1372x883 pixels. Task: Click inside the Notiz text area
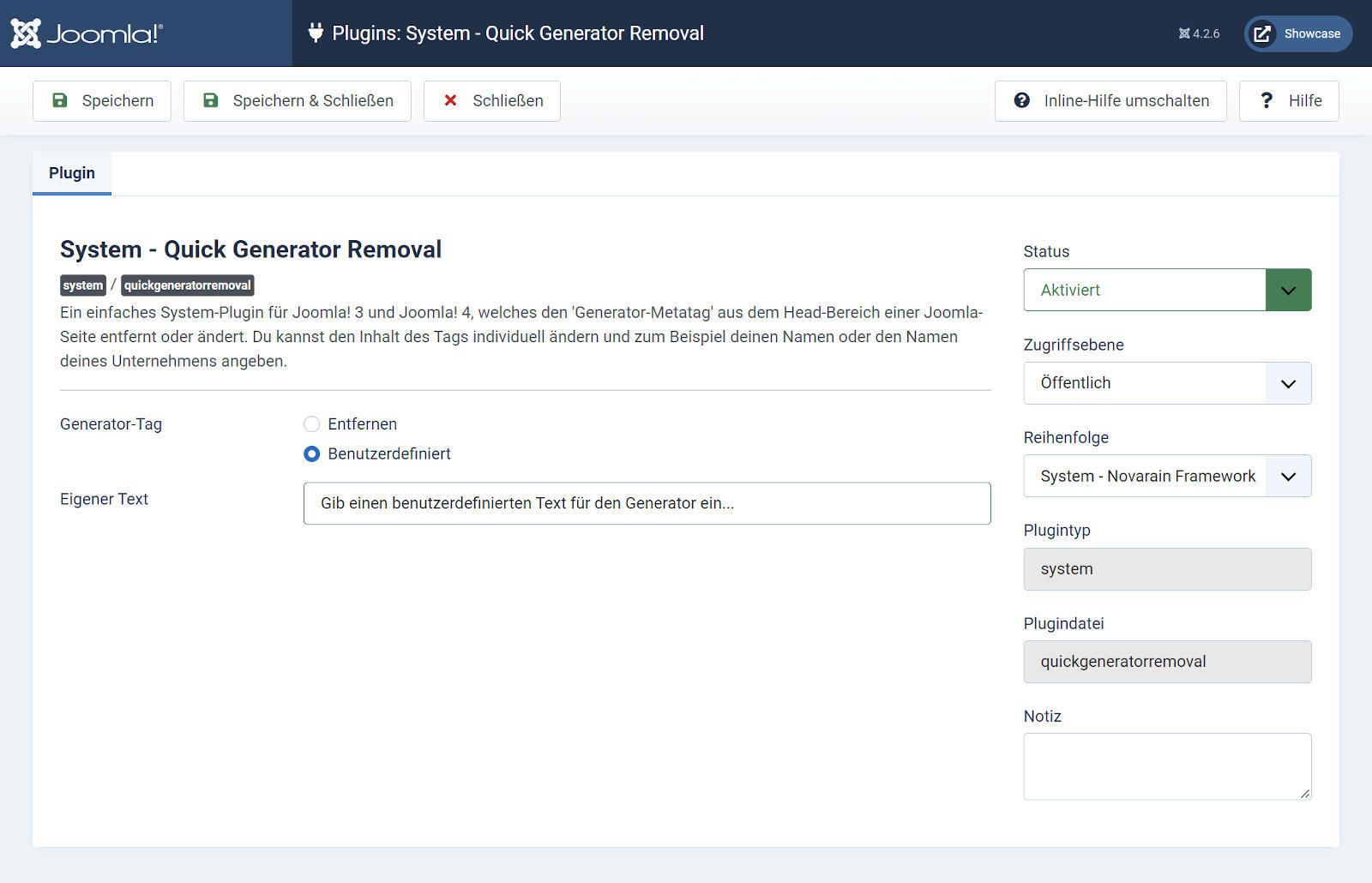[x=1166, y=766]
